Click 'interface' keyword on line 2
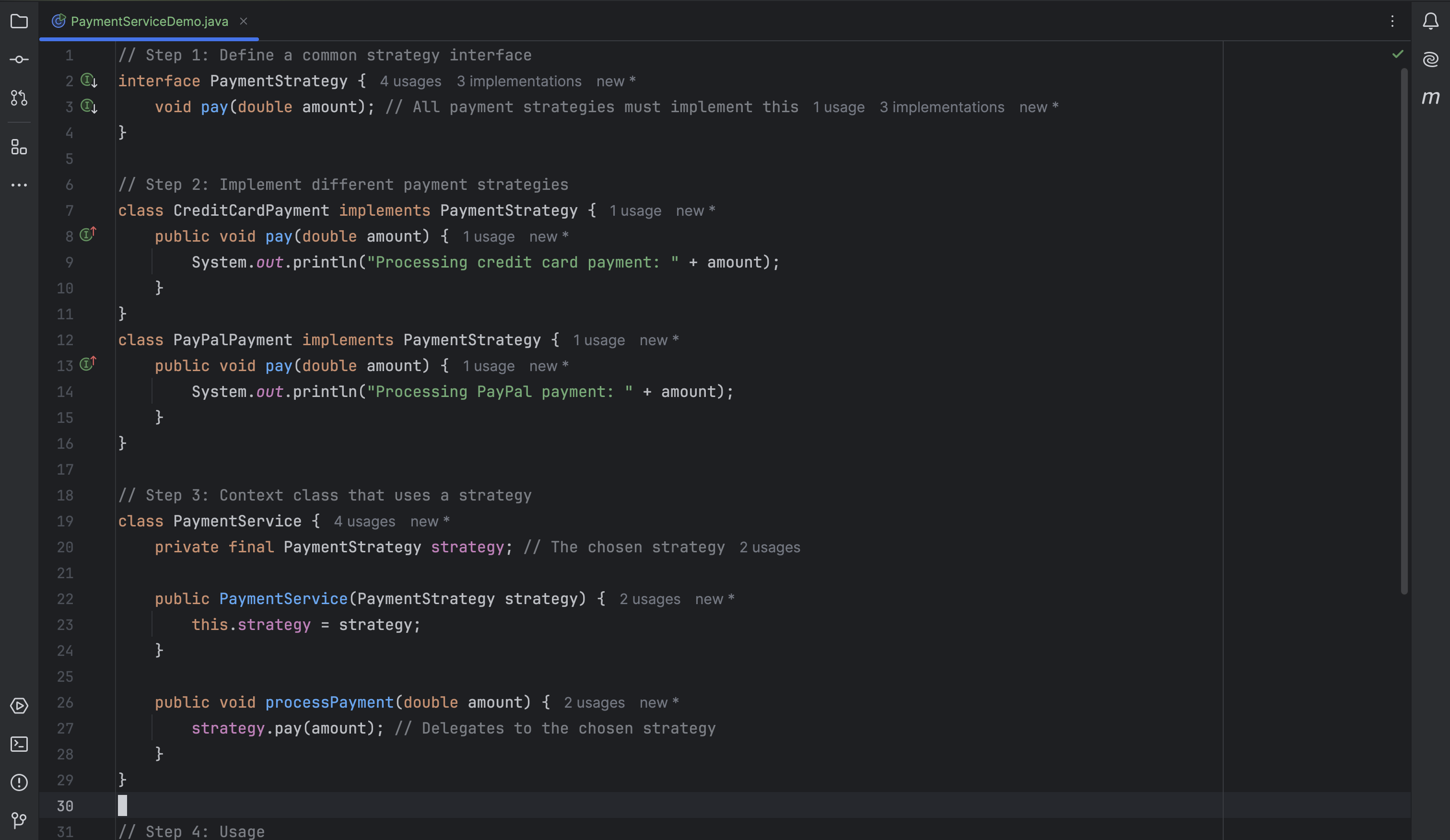The image size is (1450, 840). [x=159, y=81]
